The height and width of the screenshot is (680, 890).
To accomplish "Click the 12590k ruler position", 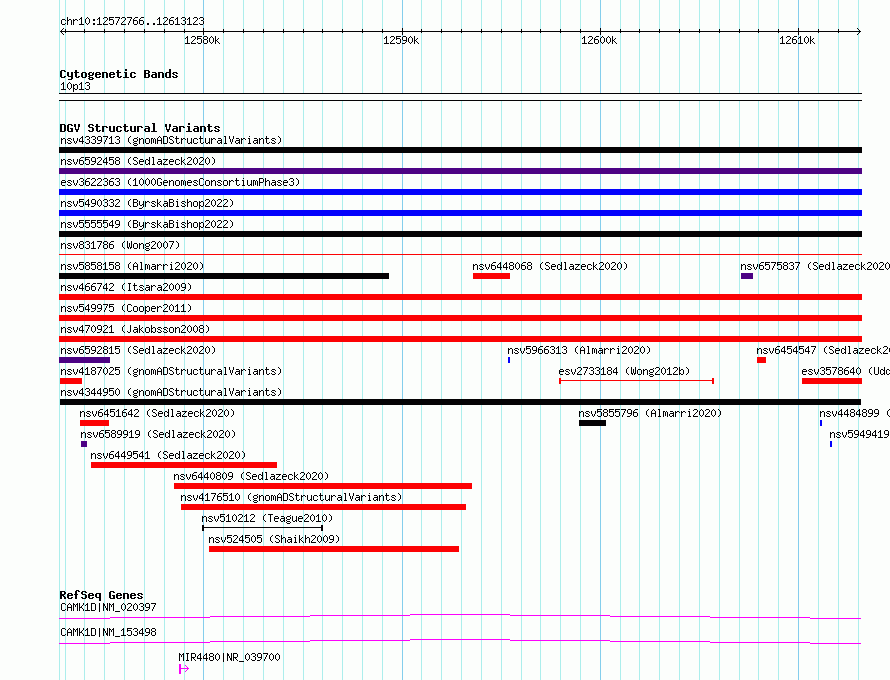I will pos(401,40).
